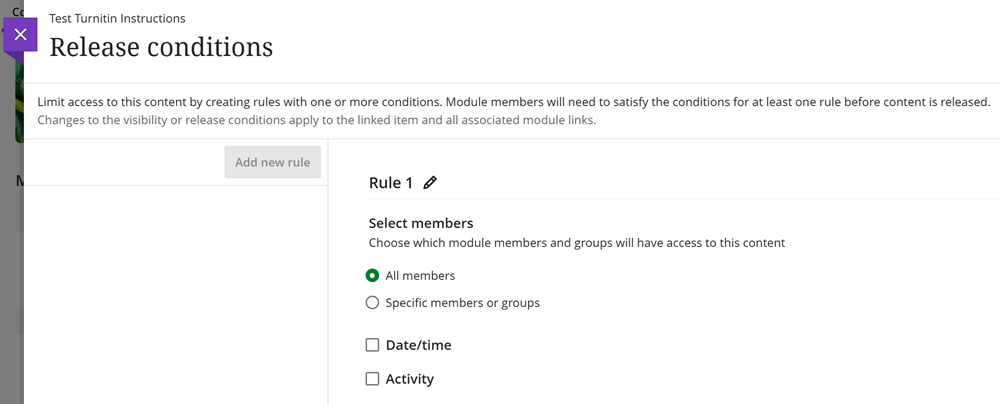Screen dimensions: 1000x404
Task: Click the Test Turnitin Instructions subtitle
Action: coord(117,18)
